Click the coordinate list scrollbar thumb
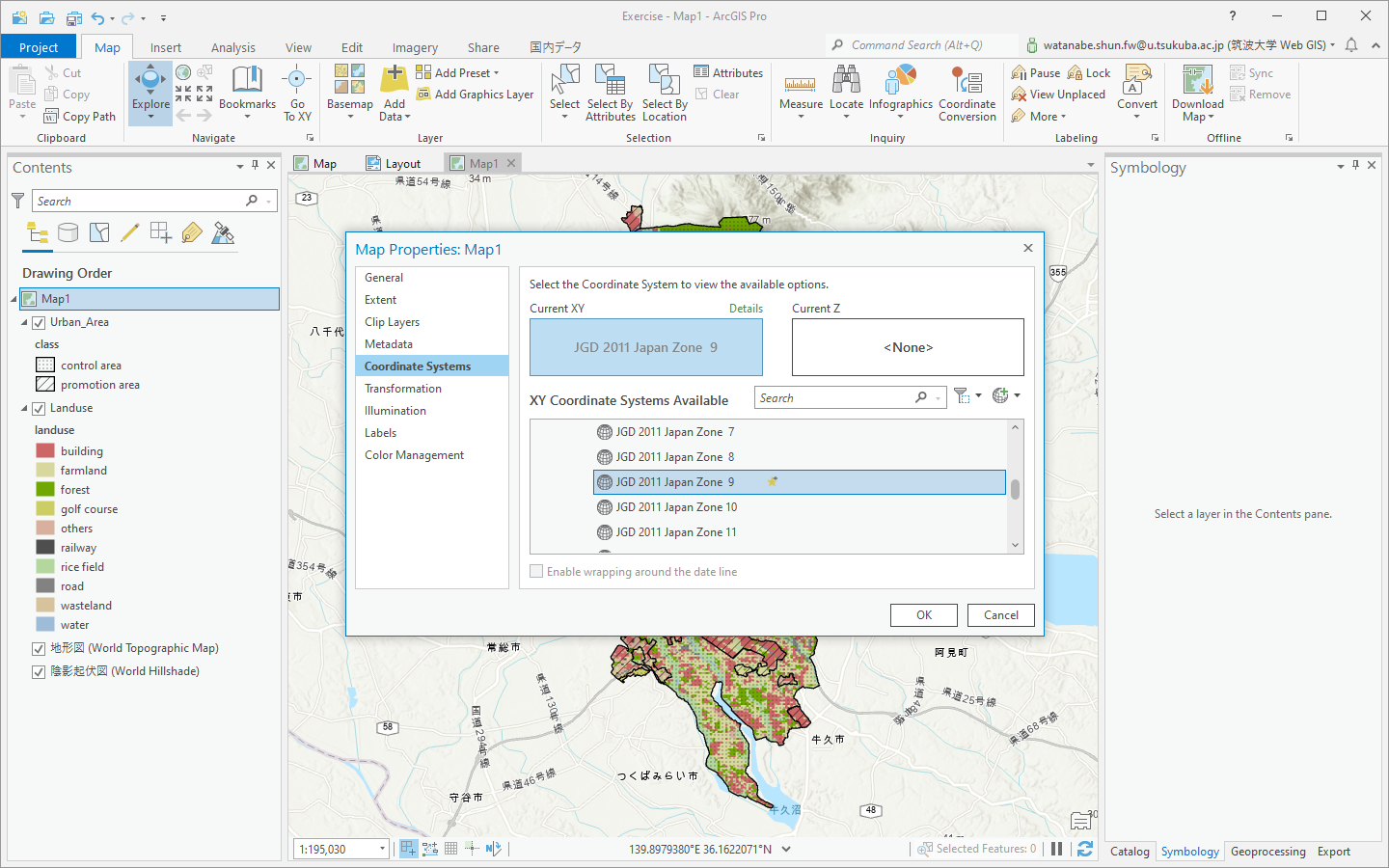Viewport: 1389px width, 868px height. click(x=1015, y=488)
